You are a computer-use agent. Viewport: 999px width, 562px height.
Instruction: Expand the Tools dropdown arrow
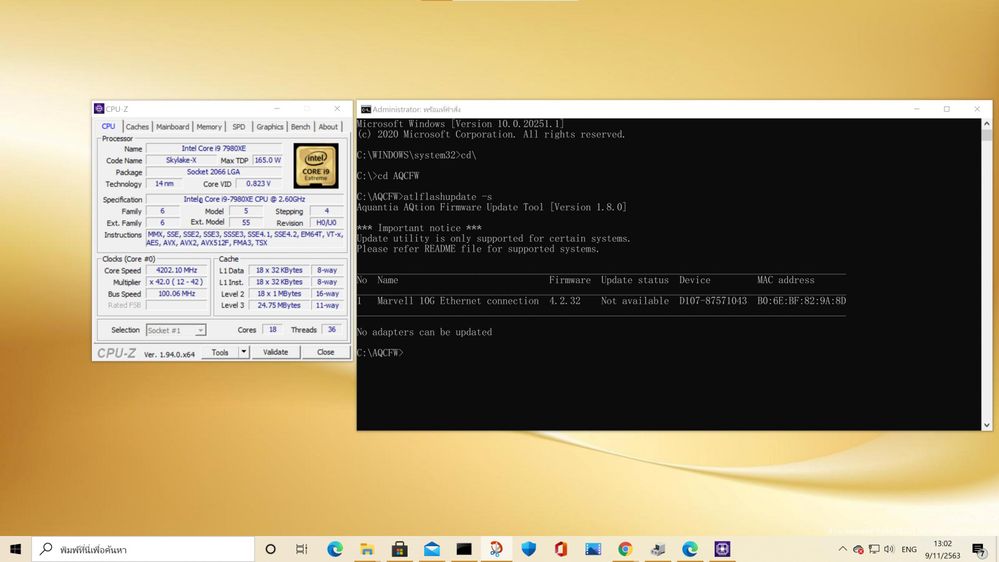tap(243, 352)
